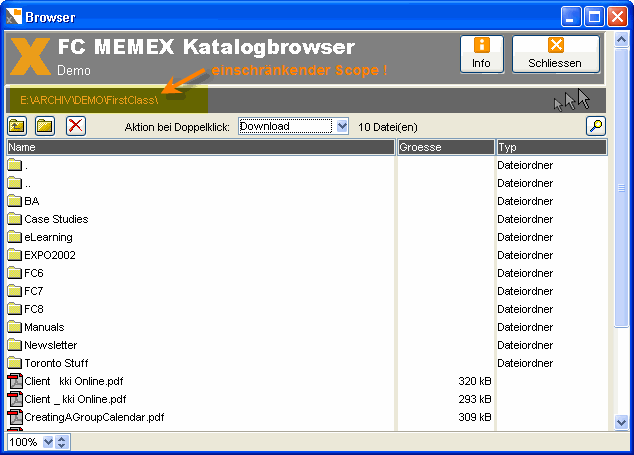Click the zoom level stepper arrows
The width and height of the screenshot is (634, 455).
coord(61,442)
